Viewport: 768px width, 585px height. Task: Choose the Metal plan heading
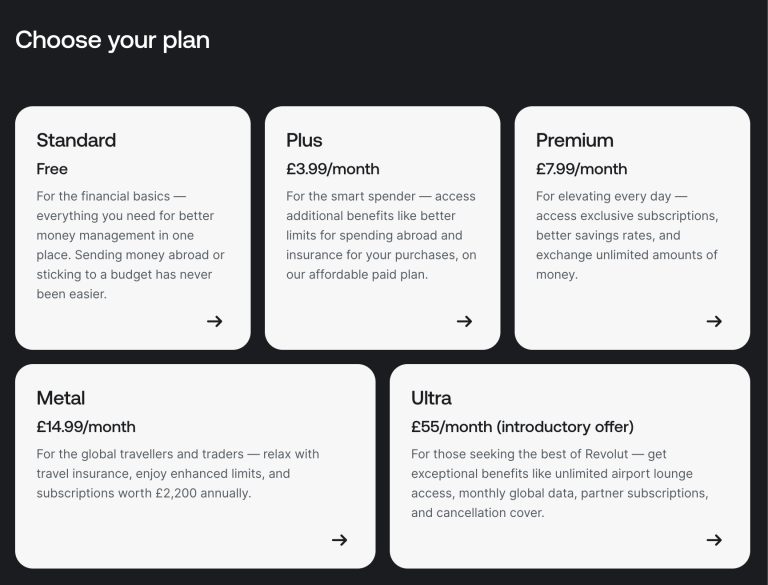tap(61, 398)
